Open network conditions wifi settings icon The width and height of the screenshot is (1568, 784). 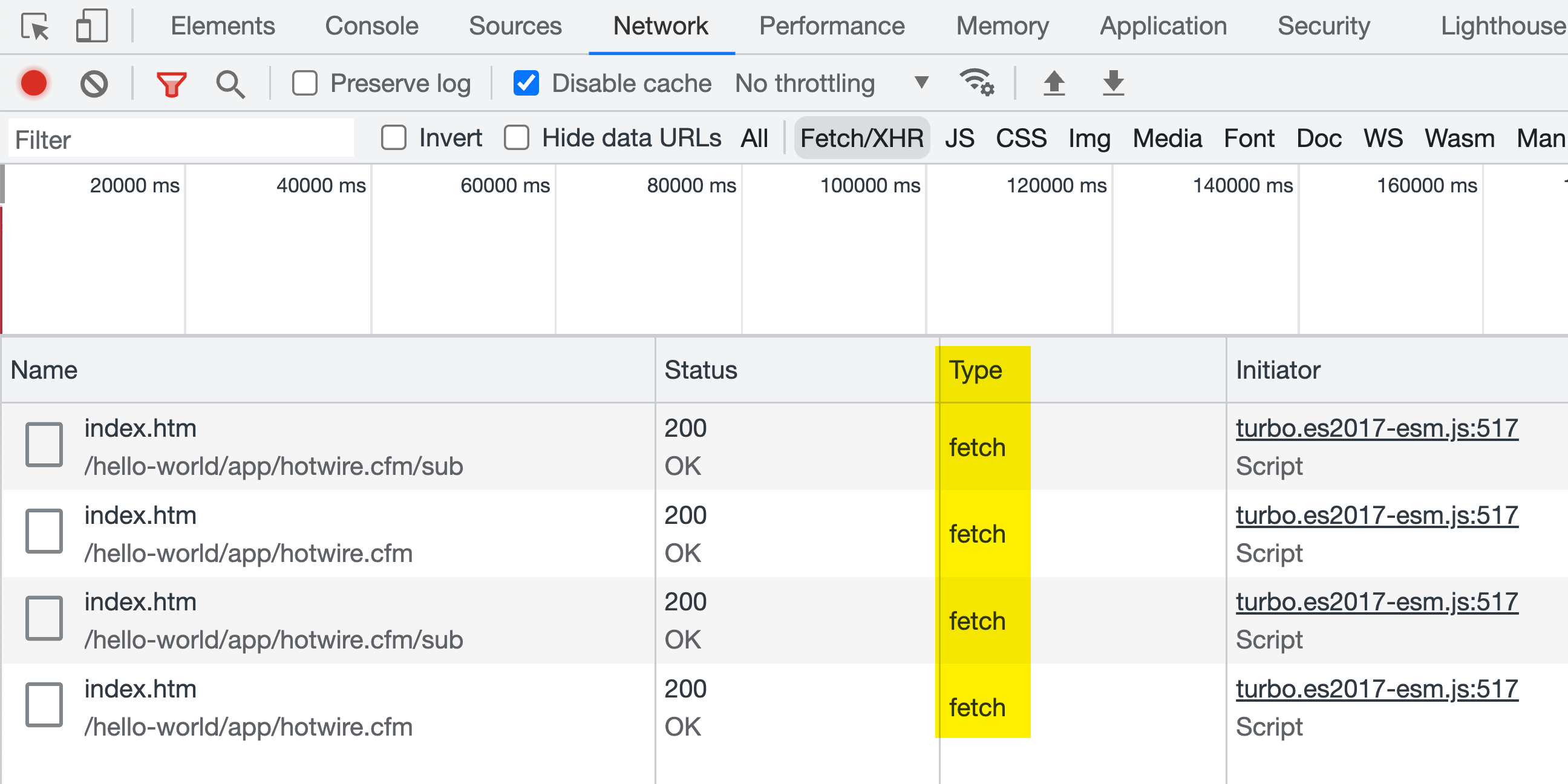click(976, 82)
